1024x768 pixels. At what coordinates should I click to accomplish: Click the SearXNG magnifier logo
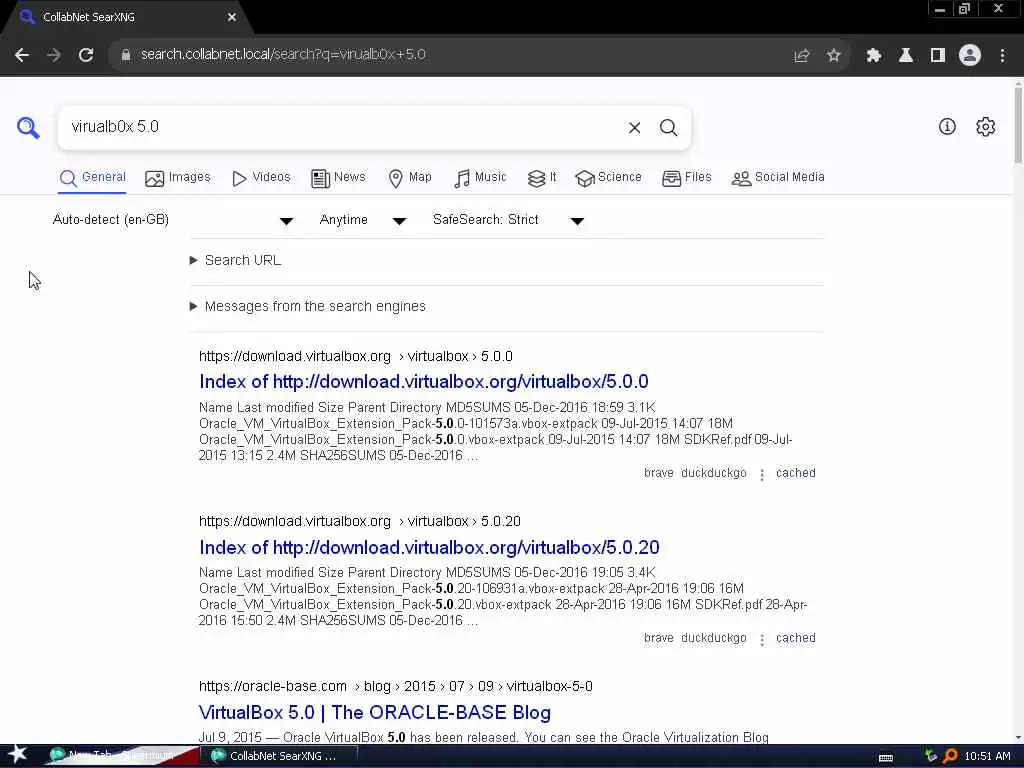click(x=28, y=127)
